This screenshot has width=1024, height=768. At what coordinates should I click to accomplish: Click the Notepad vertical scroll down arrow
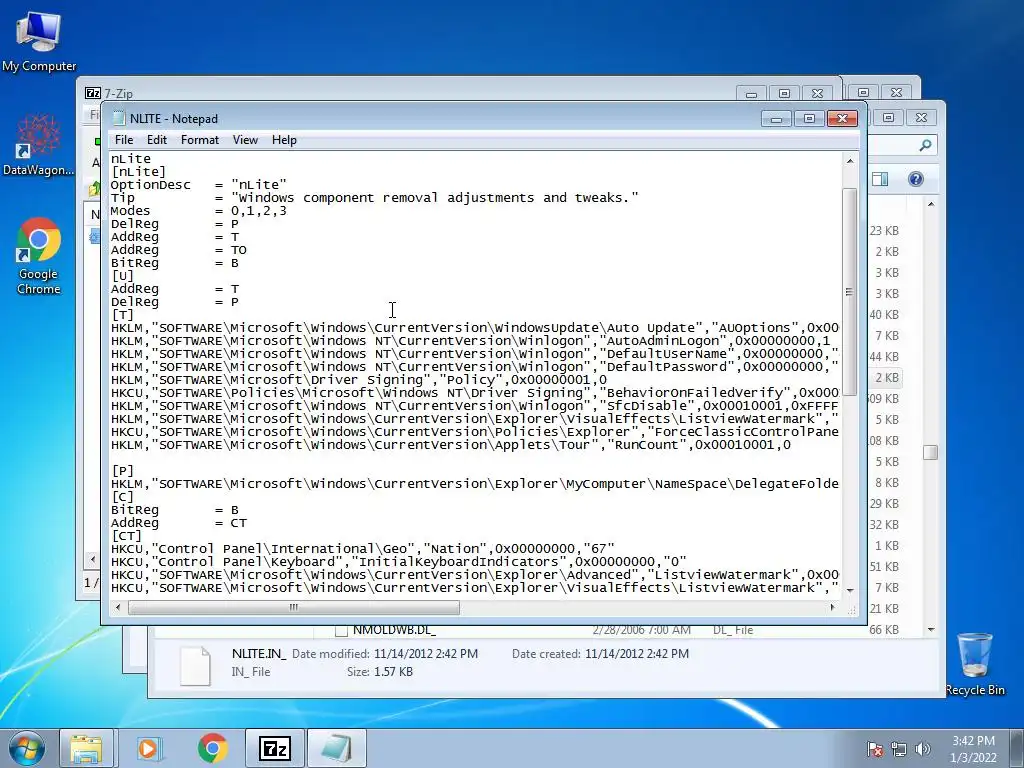tap(850, 590)
